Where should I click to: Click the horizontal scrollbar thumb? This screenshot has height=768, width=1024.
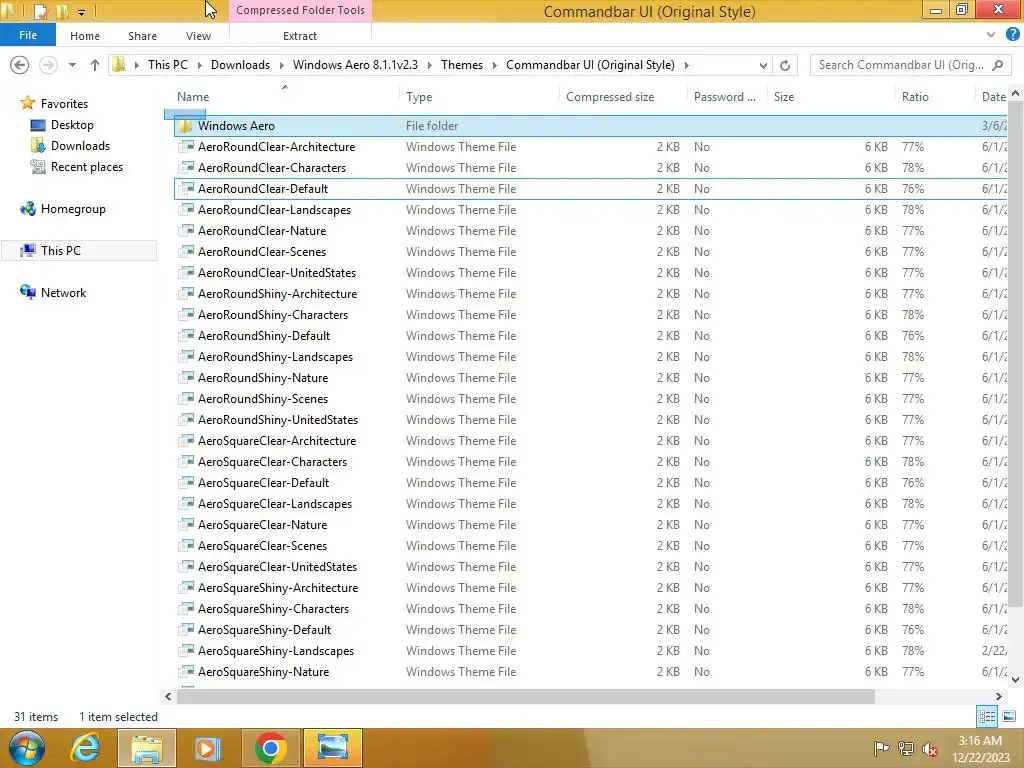pos(526,696)
